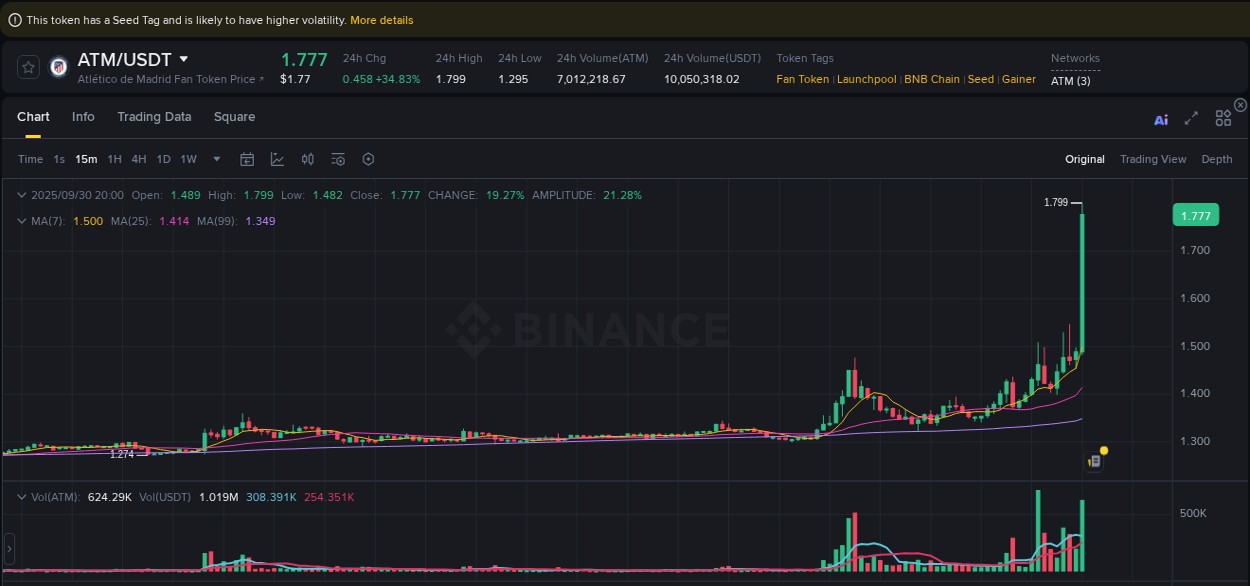
Task: Select the line chart drawing icon
Action: pos(275,159)
